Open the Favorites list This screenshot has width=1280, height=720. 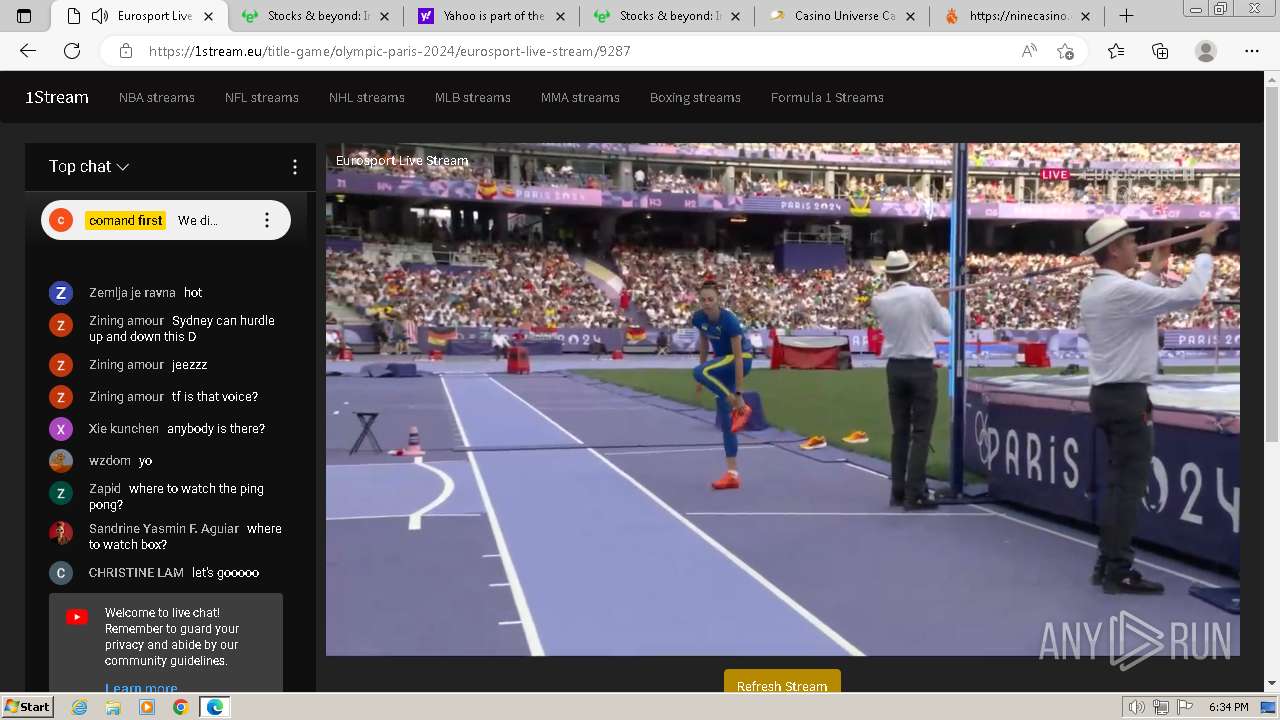tap(1116, 51)
